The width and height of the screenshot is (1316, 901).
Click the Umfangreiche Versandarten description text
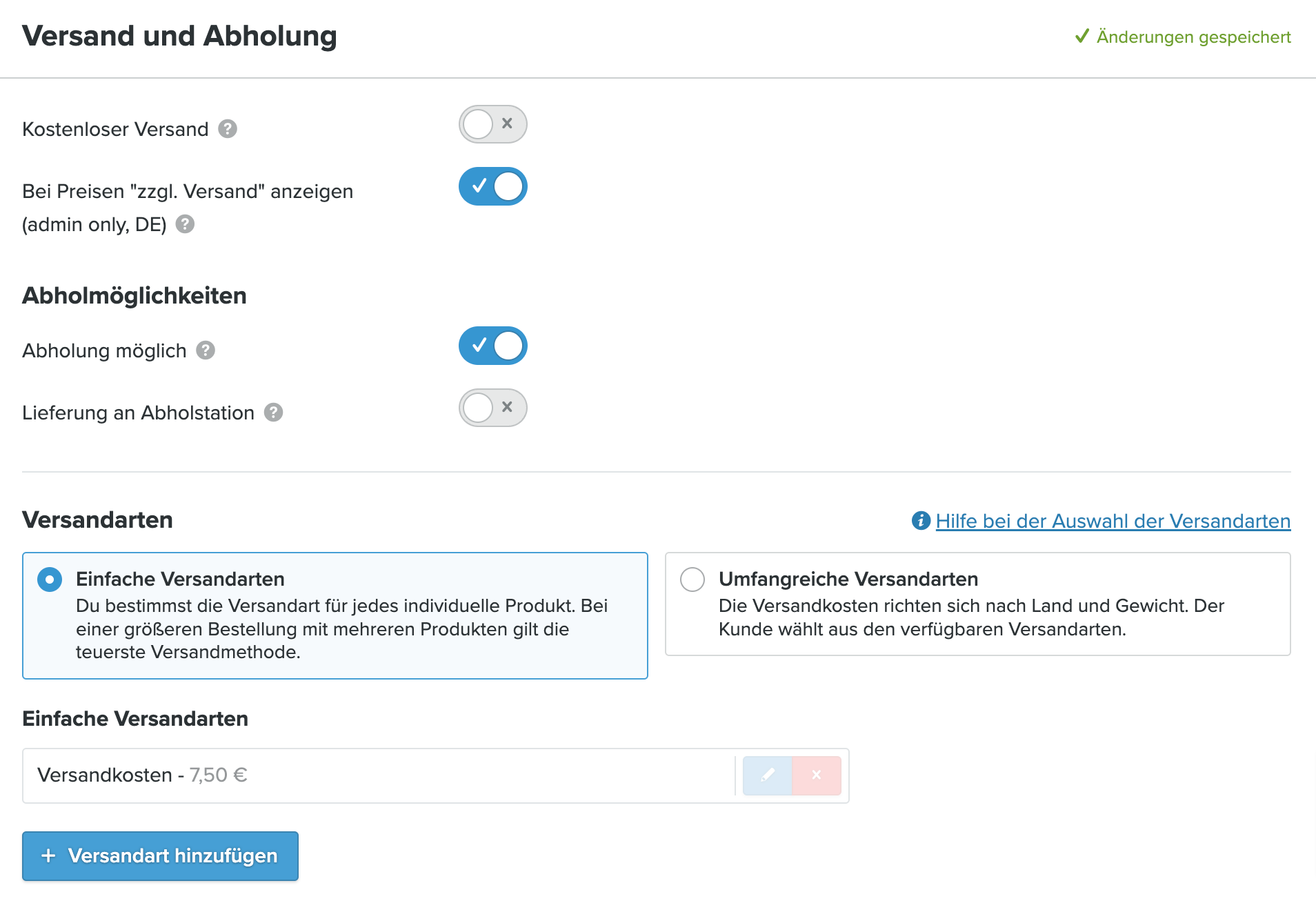coord(971,617)
